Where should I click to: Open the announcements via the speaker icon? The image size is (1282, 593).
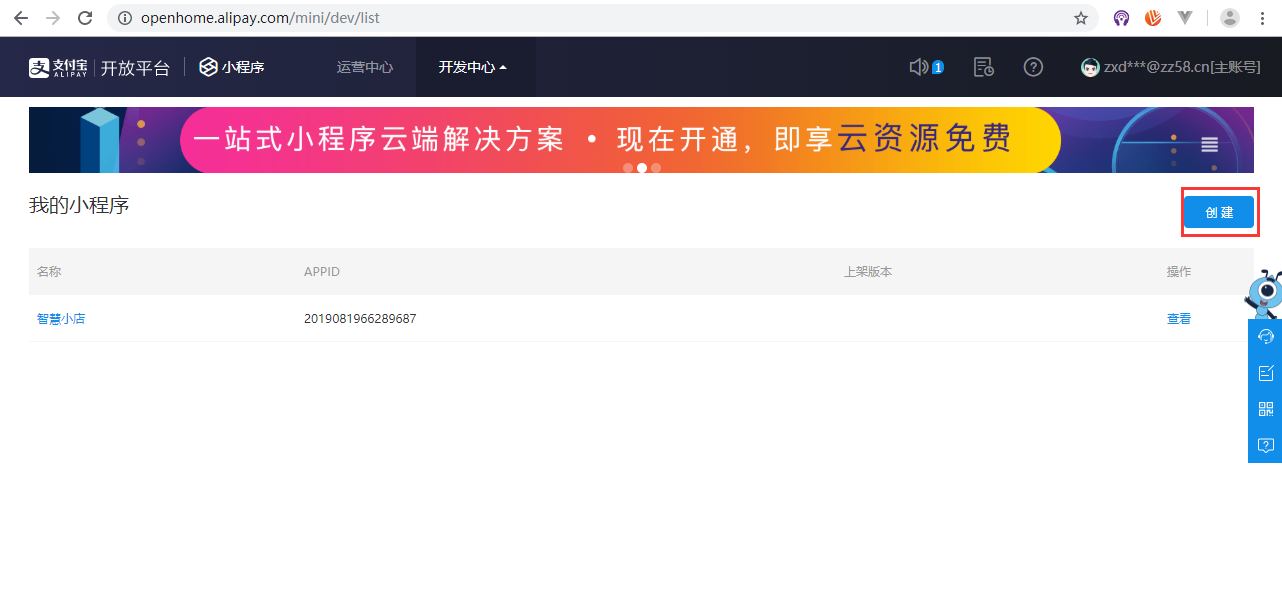[919, 67]
